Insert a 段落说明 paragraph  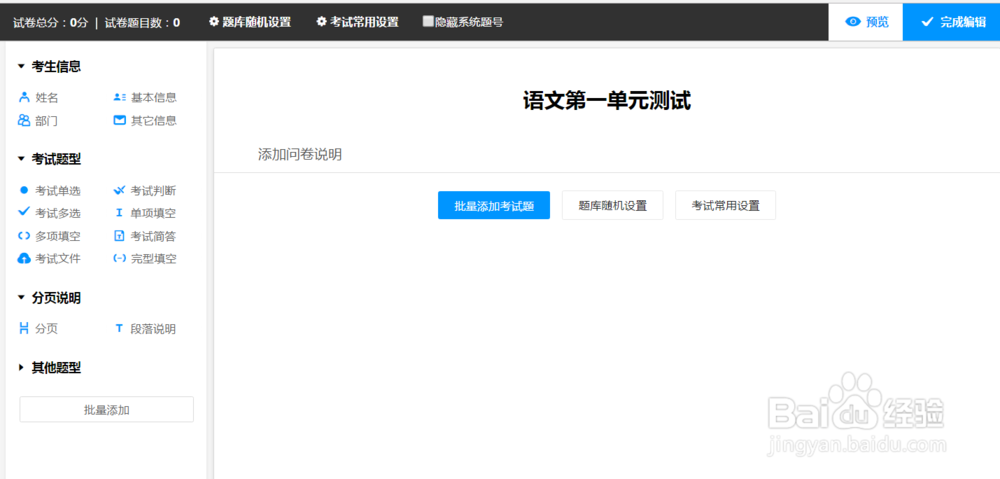coord(145,329)
